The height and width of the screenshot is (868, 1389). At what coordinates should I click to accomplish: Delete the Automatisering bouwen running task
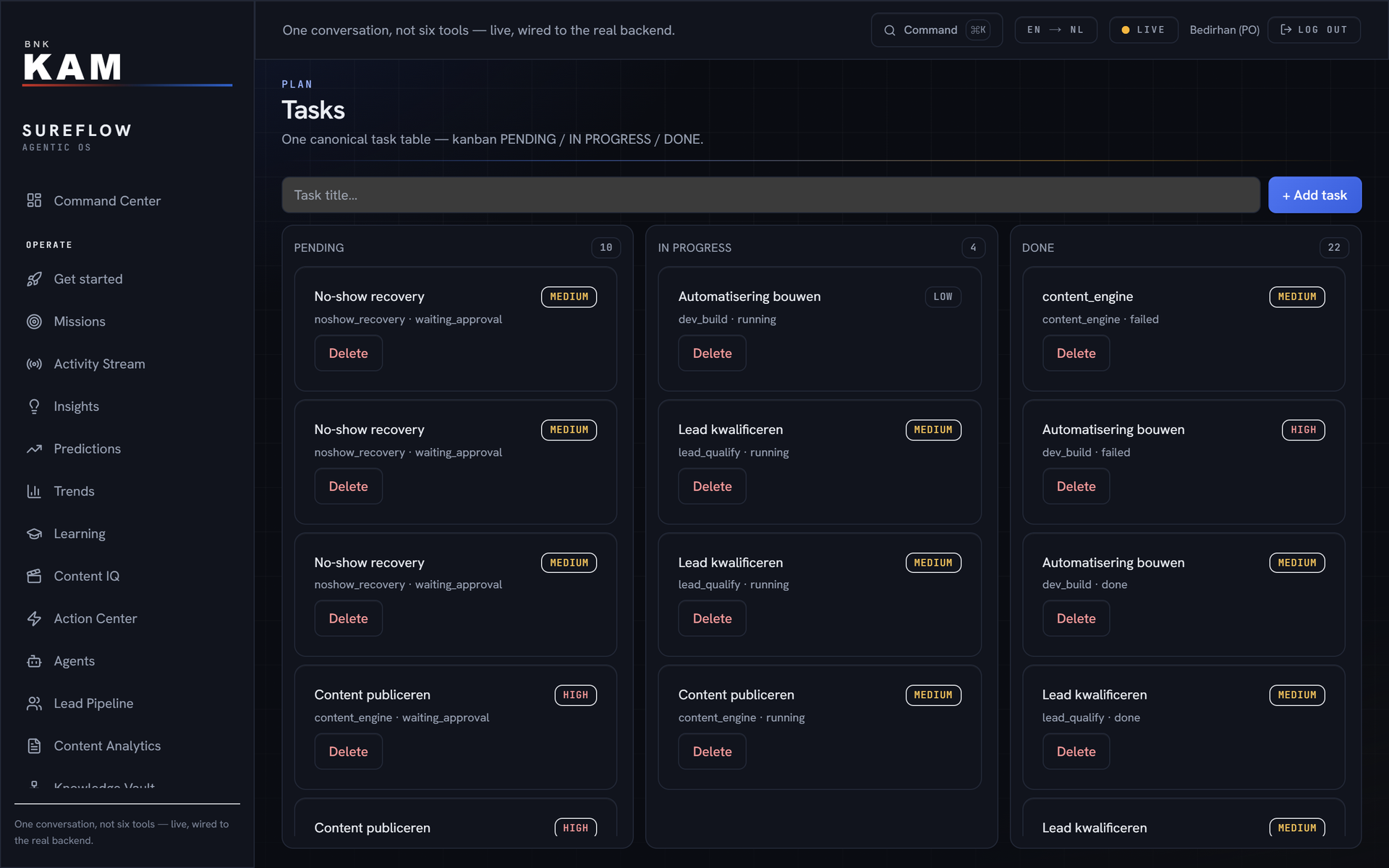712,354
